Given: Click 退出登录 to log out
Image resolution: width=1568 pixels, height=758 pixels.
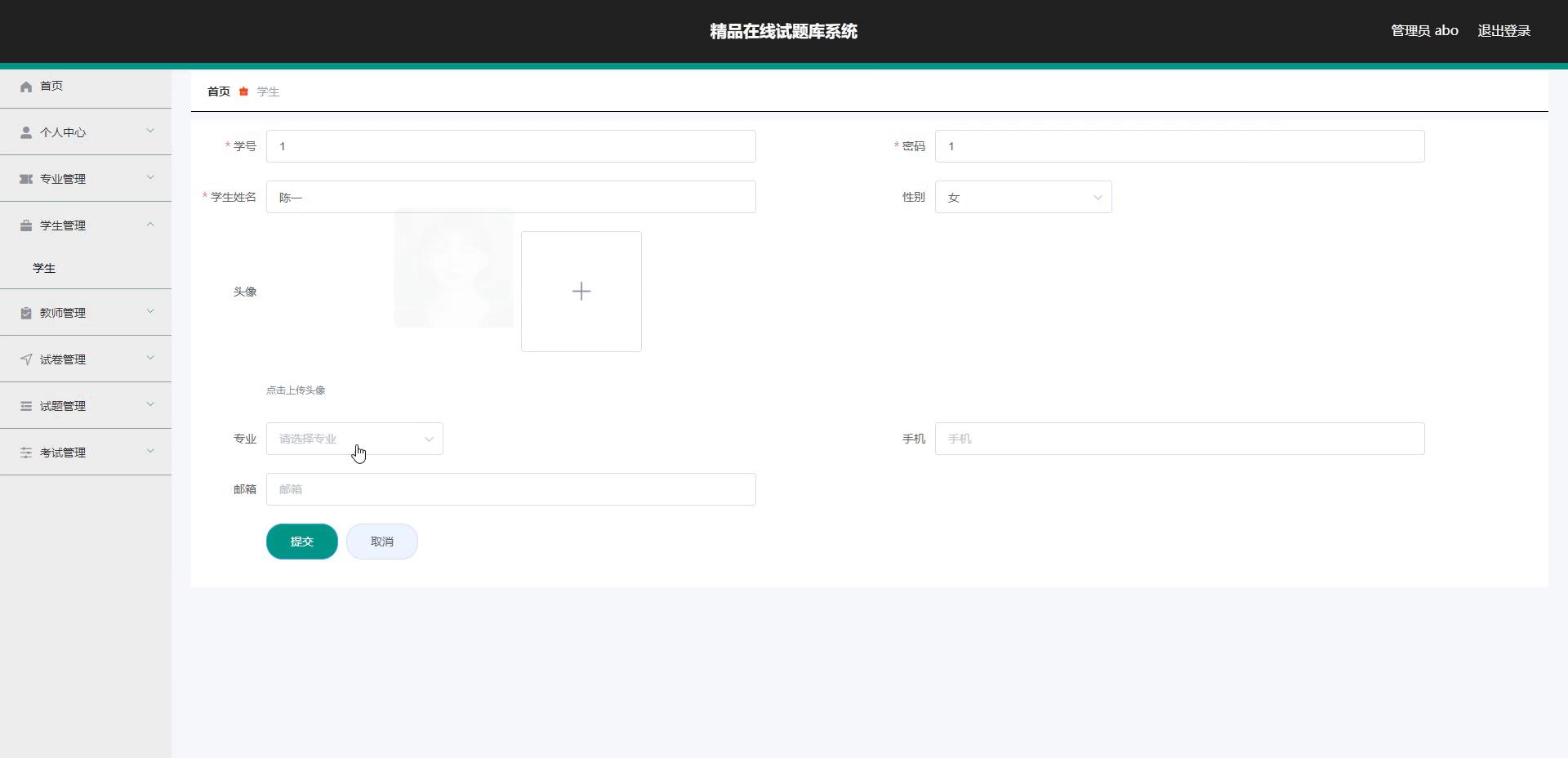Looking at the screenshot, I should coord(1504,30).
